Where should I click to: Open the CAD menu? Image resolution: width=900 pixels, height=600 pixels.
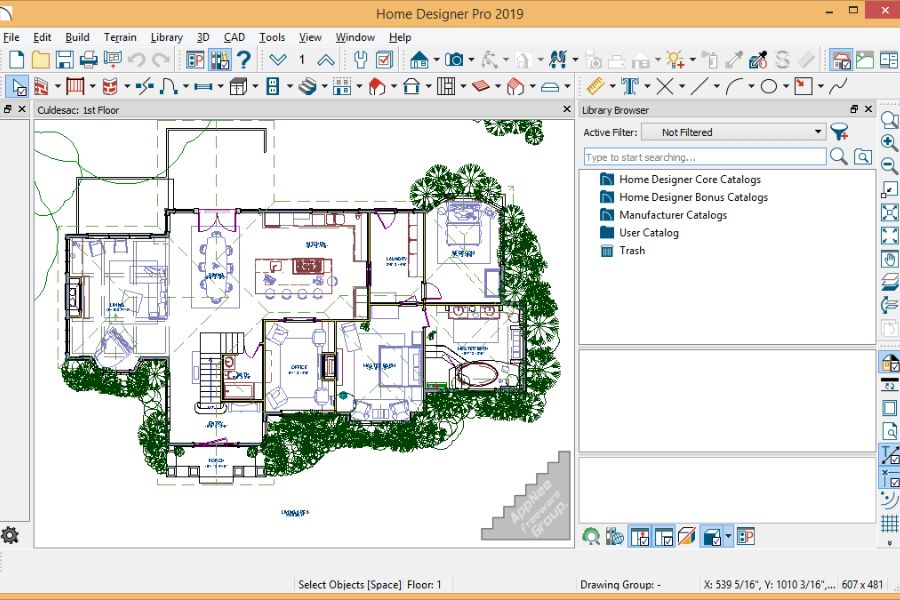tap(234, 37)
